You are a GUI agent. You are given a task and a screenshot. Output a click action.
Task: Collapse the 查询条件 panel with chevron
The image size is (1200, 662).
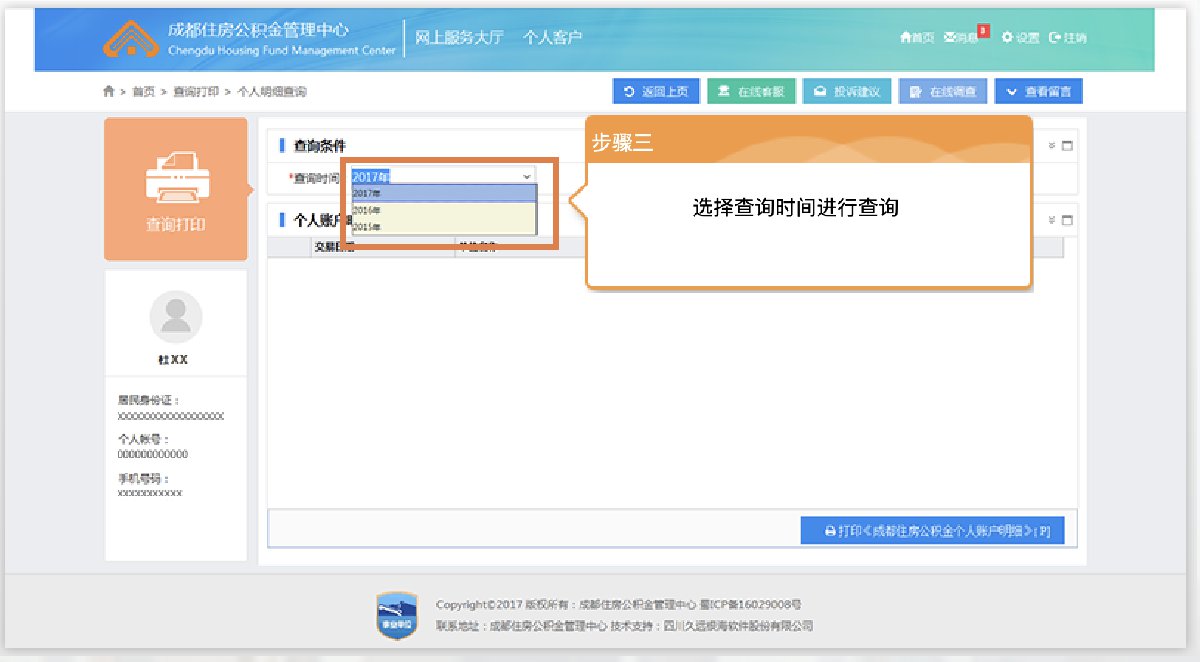(x=1052, y=146)
